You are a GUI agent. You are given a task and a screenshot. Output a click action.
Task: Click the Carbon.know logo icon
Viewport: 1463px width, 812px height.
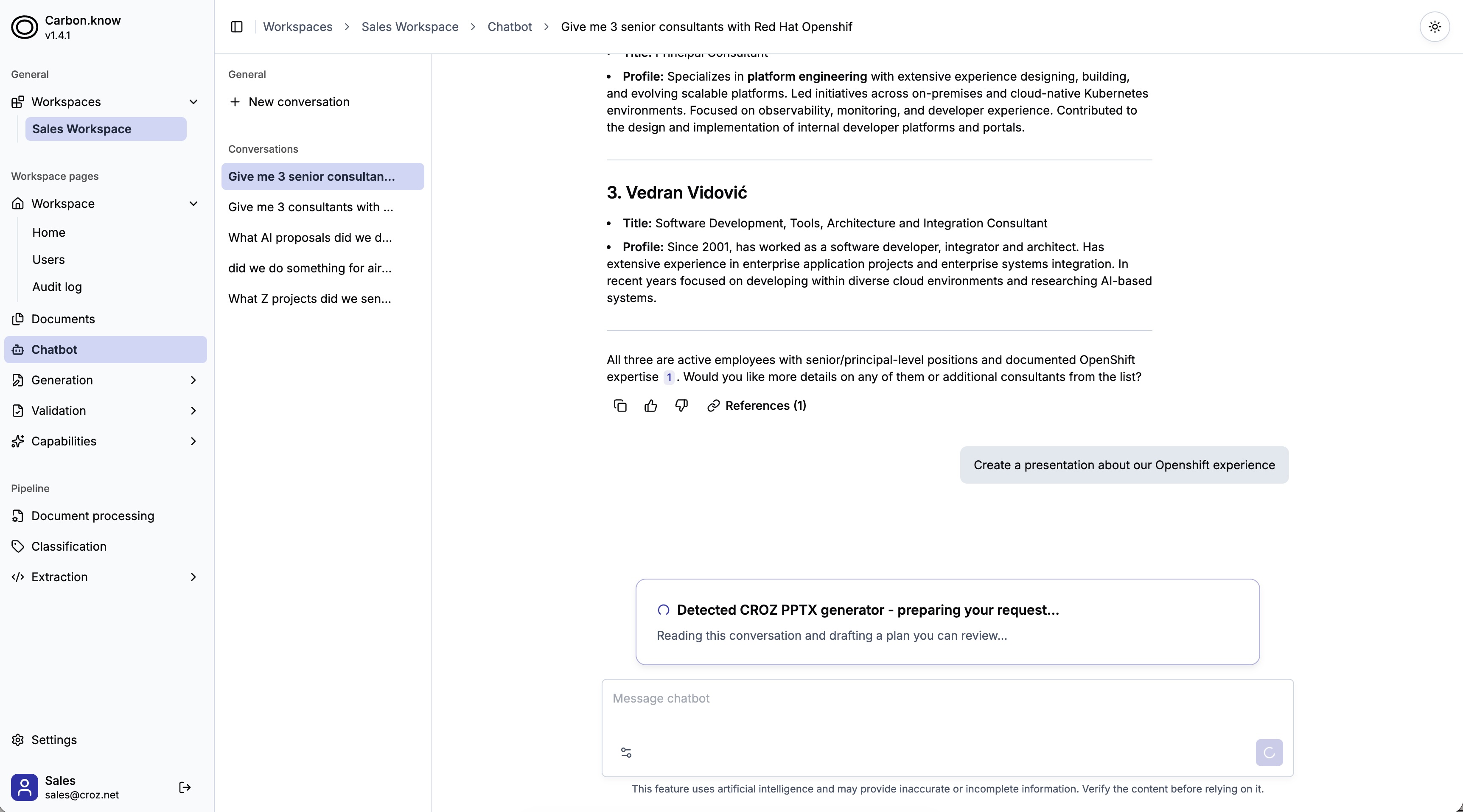click(x=25, y=27)
